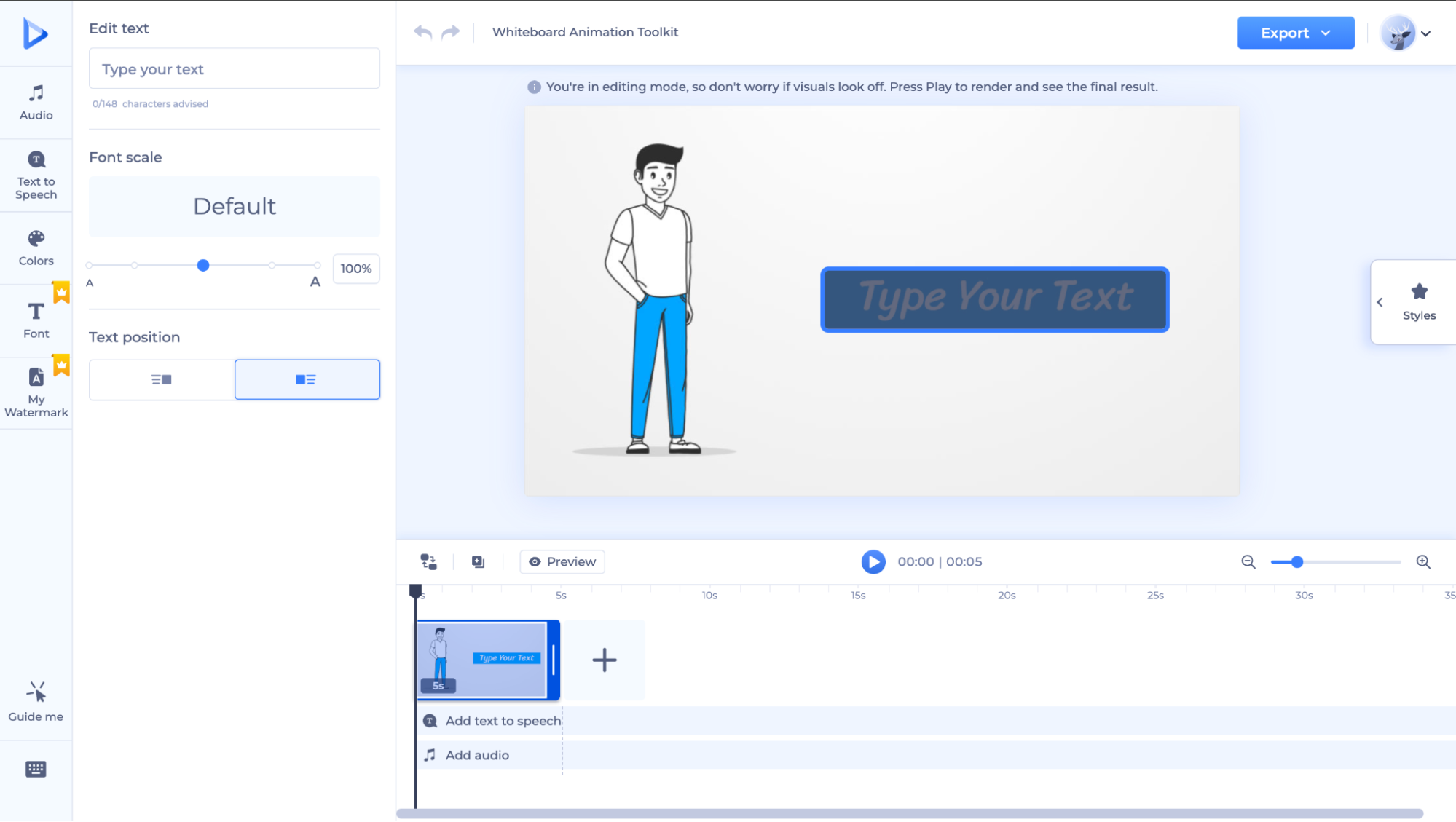Expand the Styles side panel arrow
Screen dimensions: 1456x822
point(1380,302)
